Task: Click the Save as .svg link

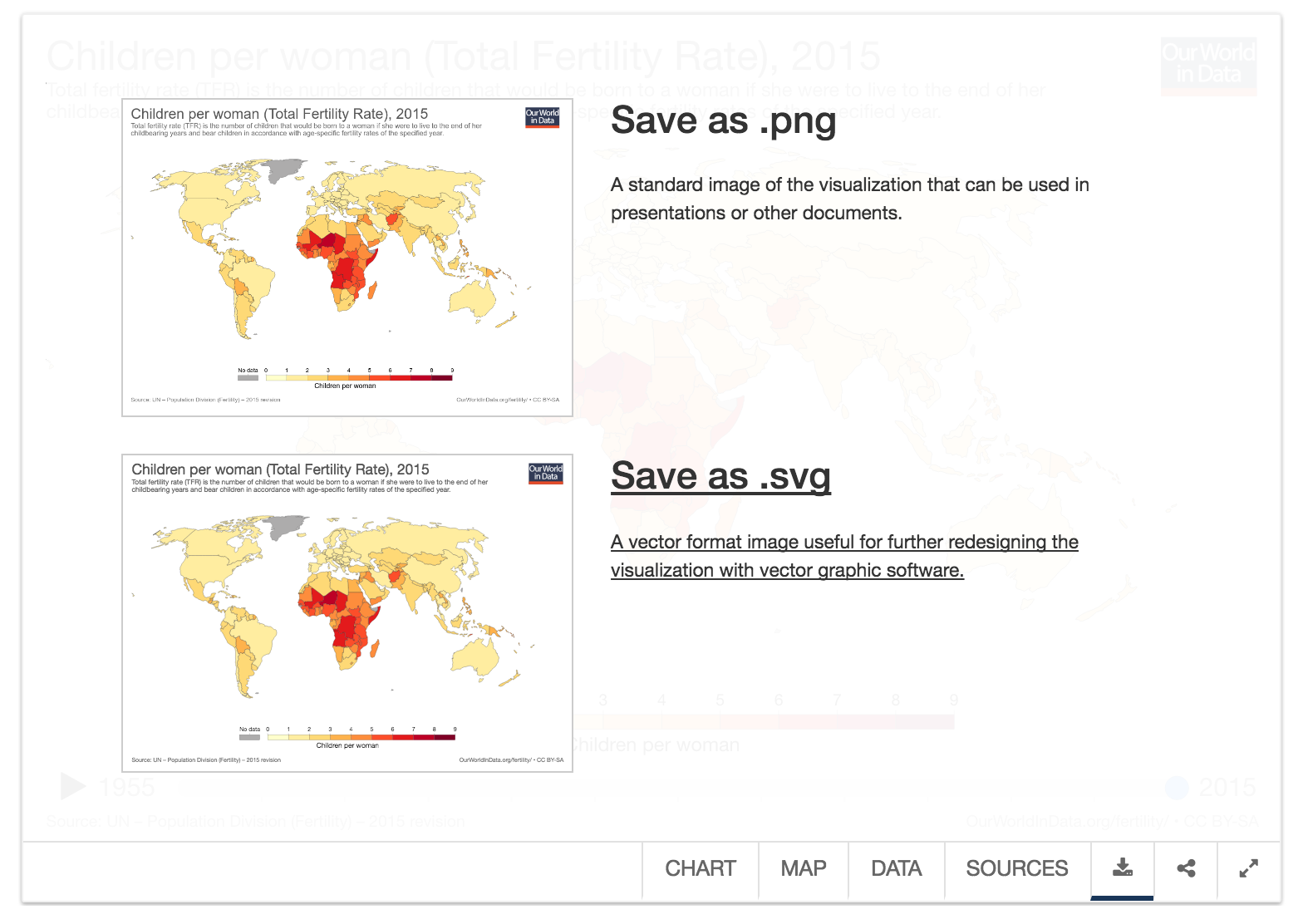Action: click(x=720, y=476)
